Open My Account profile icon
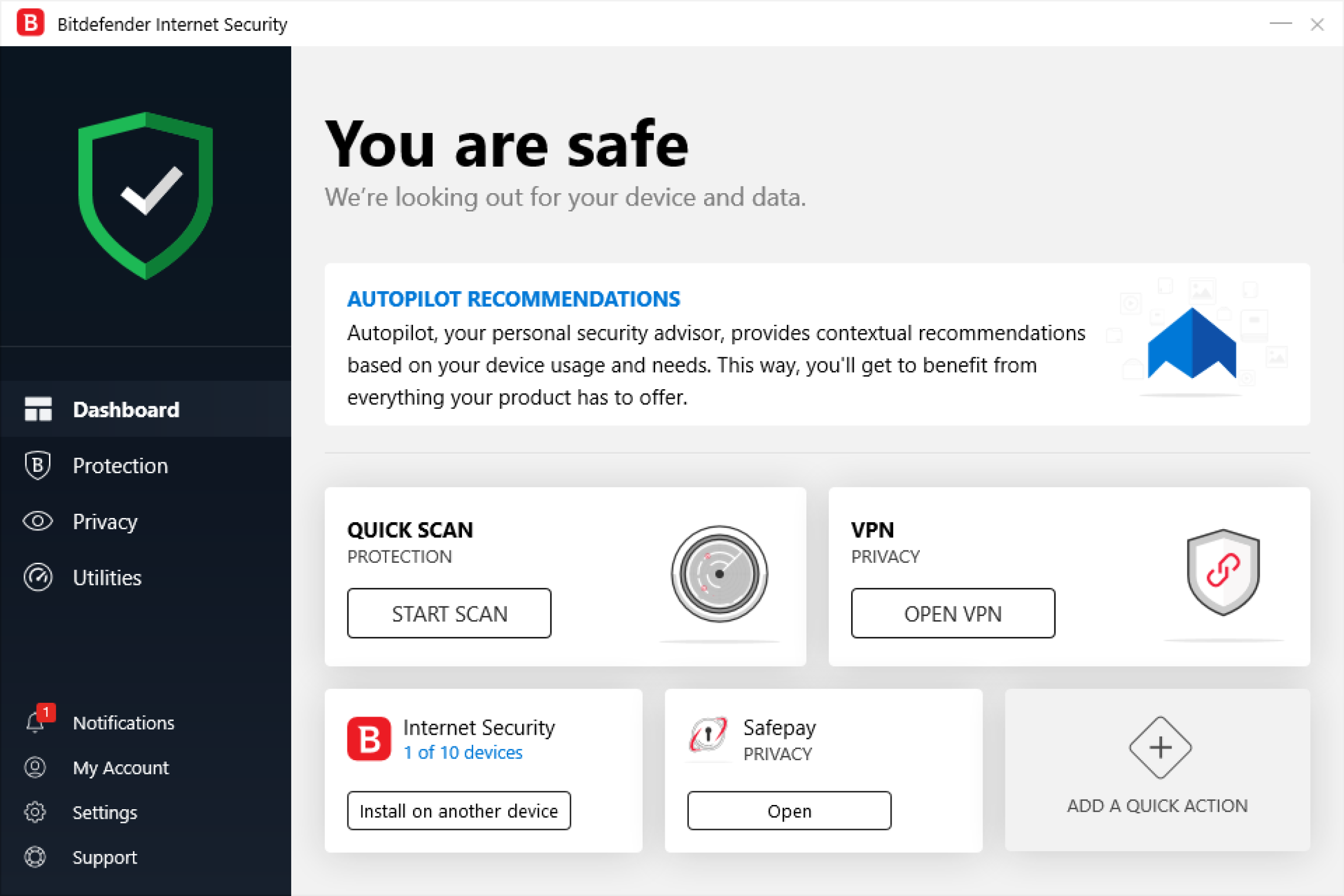1344x896 pixels. click(x=34, y=767)
